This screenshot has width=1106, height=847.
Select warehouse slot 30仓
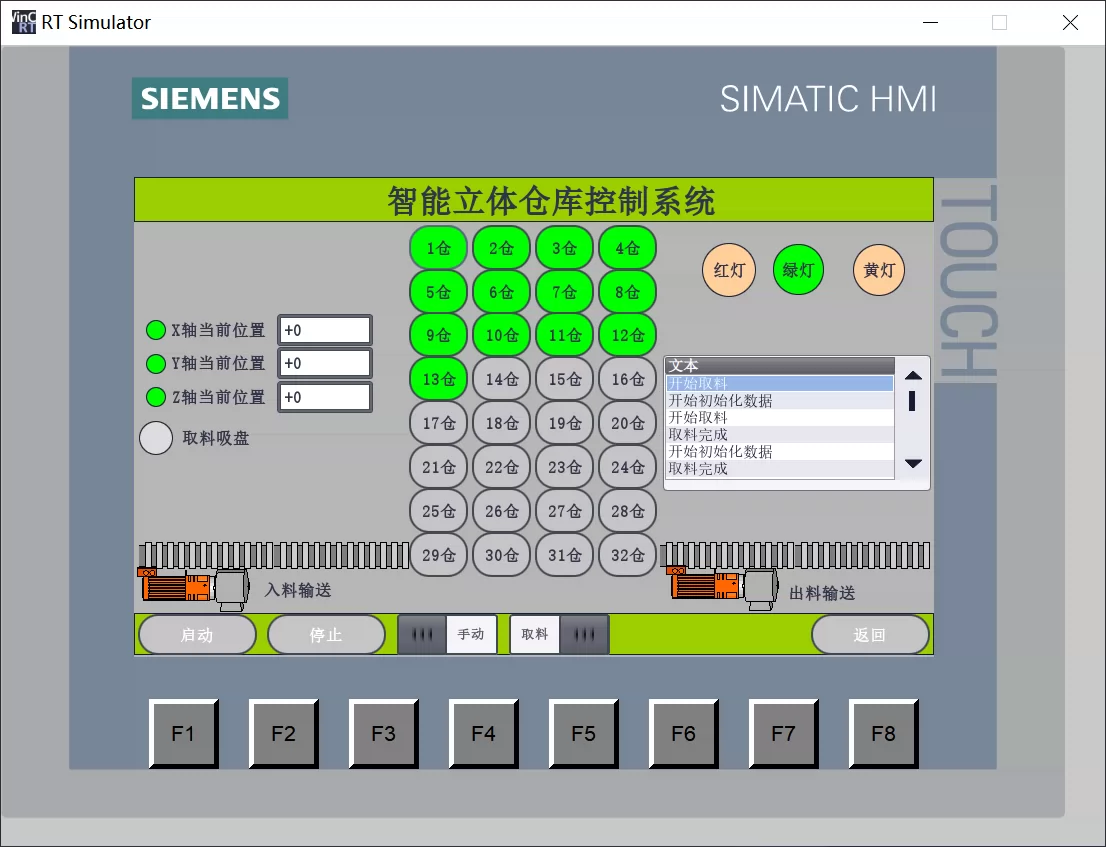point(502,555)
